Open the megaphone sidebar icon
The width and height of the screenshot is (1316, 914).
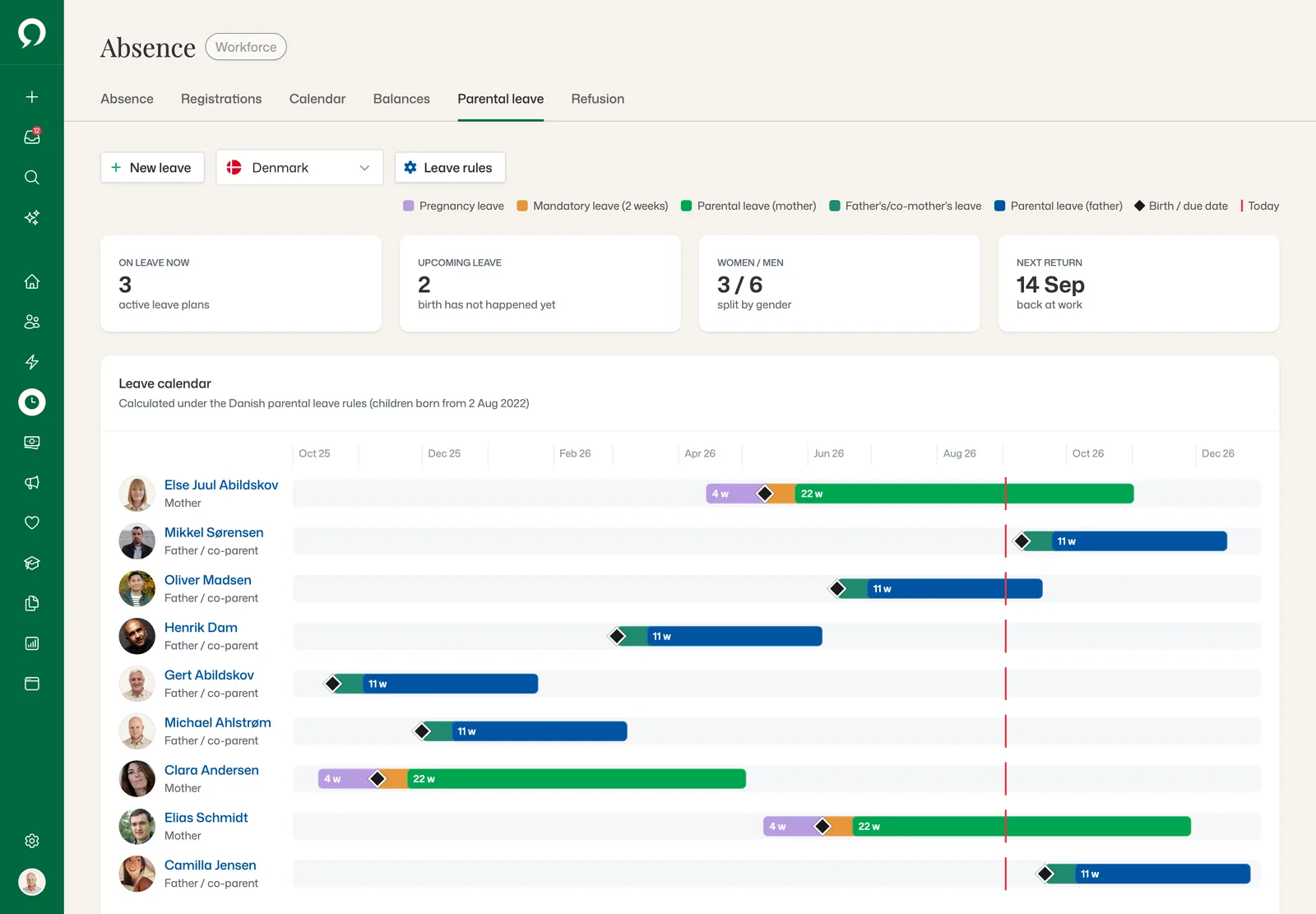click(x=32, y=482)
